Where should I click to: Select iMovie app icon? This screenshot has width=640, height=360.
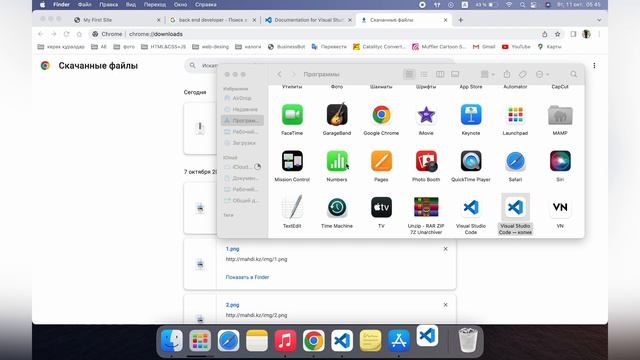coord(426,115)
